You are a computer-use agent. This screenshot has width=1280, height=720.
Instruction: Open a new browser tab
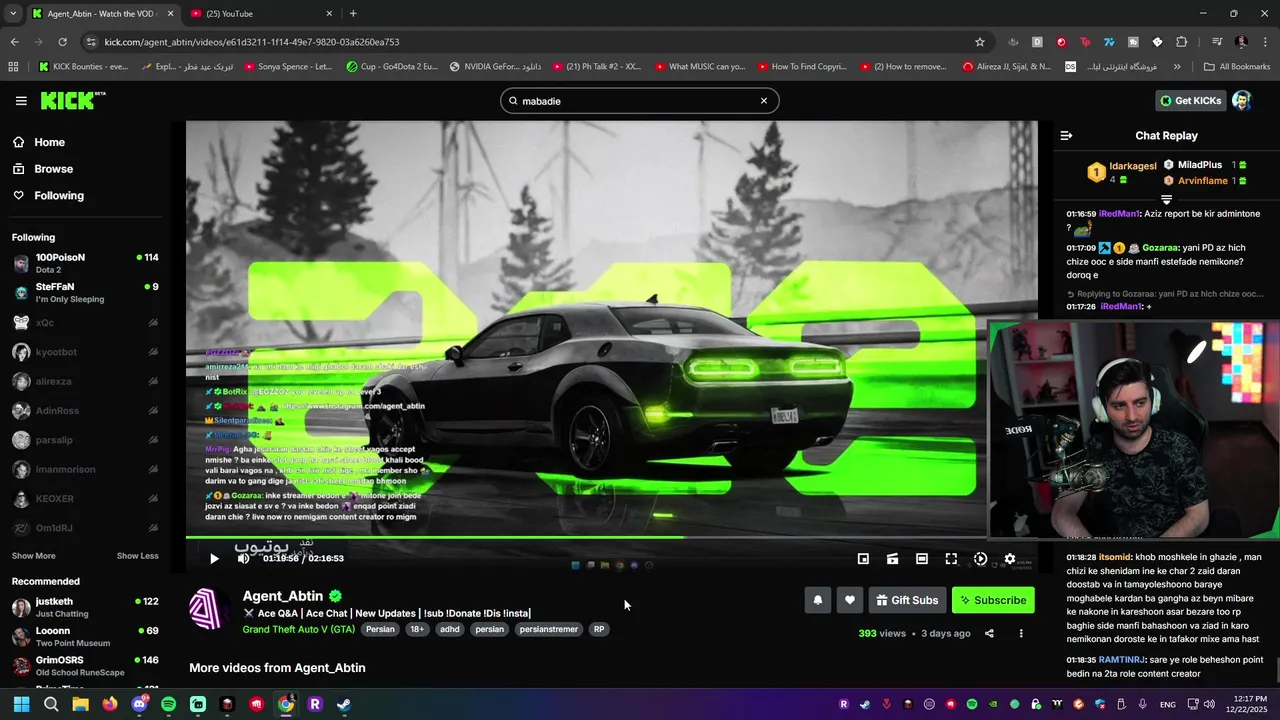tap(353, 14)
